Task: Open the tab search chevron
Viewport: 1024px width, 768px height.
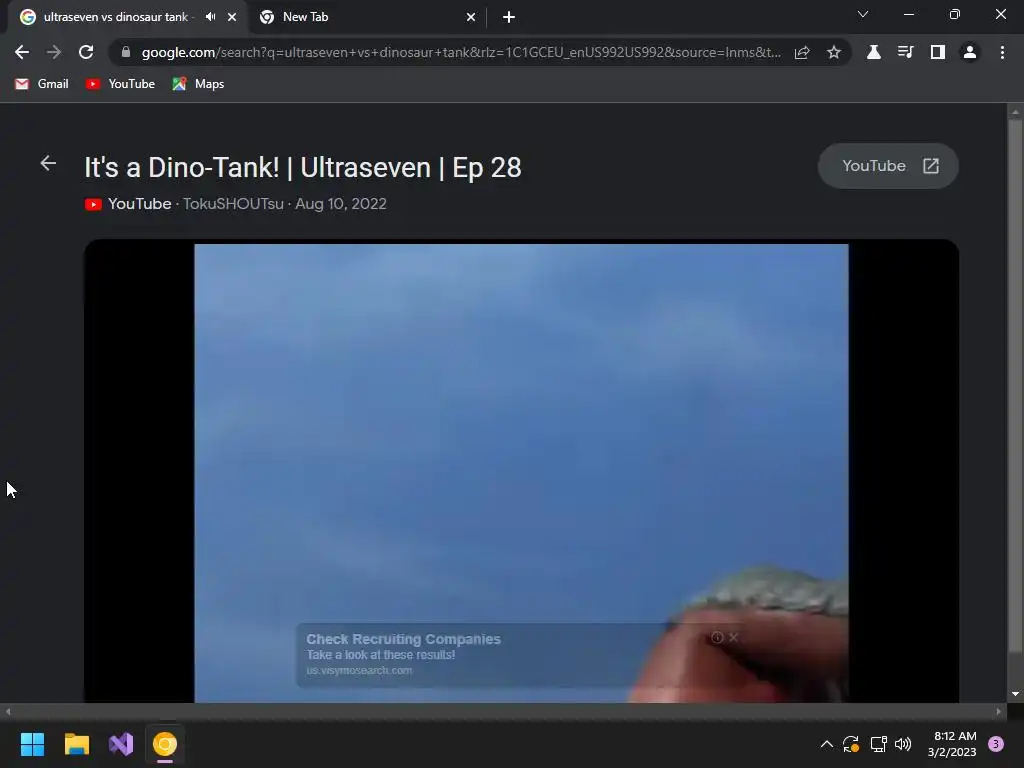Action: (863, 14)
